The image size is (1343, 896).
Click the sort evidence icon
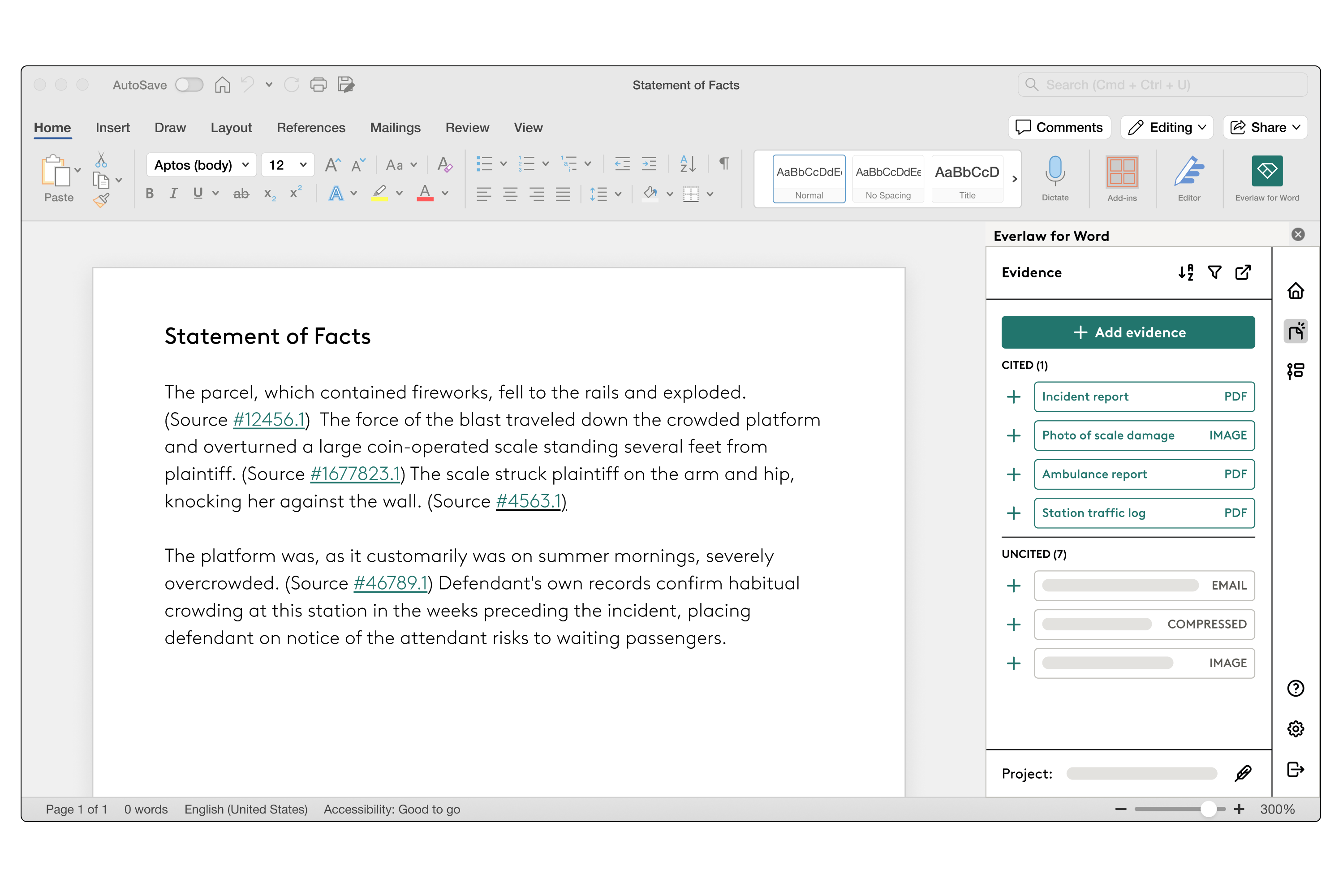pyautogui.click(x=1185, y=272)
